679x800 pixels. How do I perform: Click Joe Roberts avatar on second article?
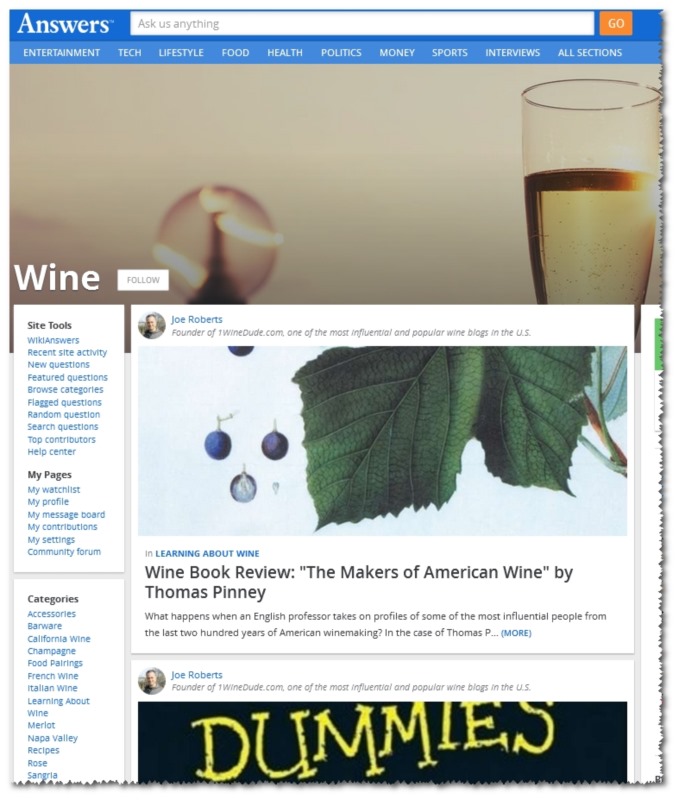pos(152,681)
